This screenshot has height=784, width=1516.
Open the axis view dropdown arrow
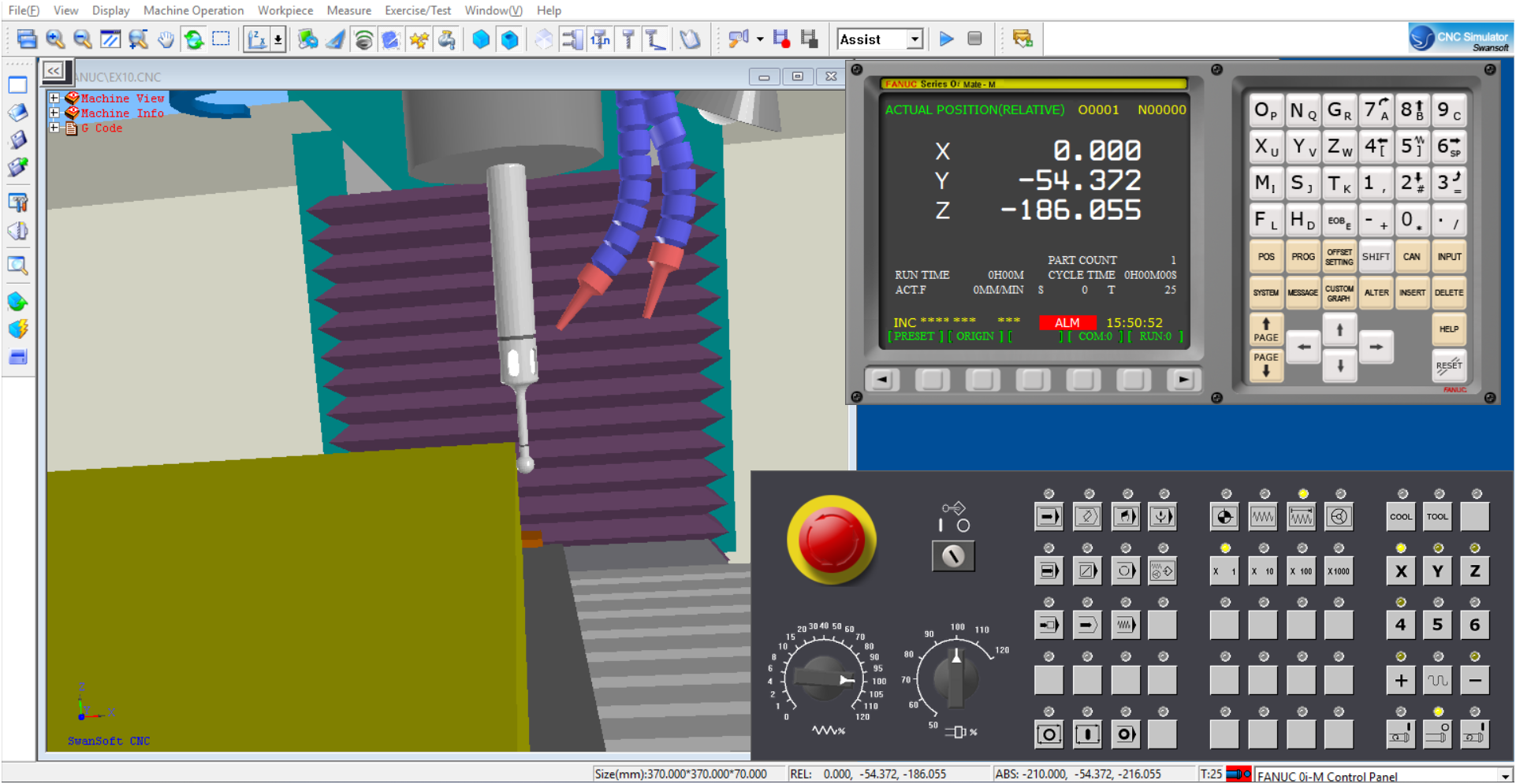tap(278, 39)
